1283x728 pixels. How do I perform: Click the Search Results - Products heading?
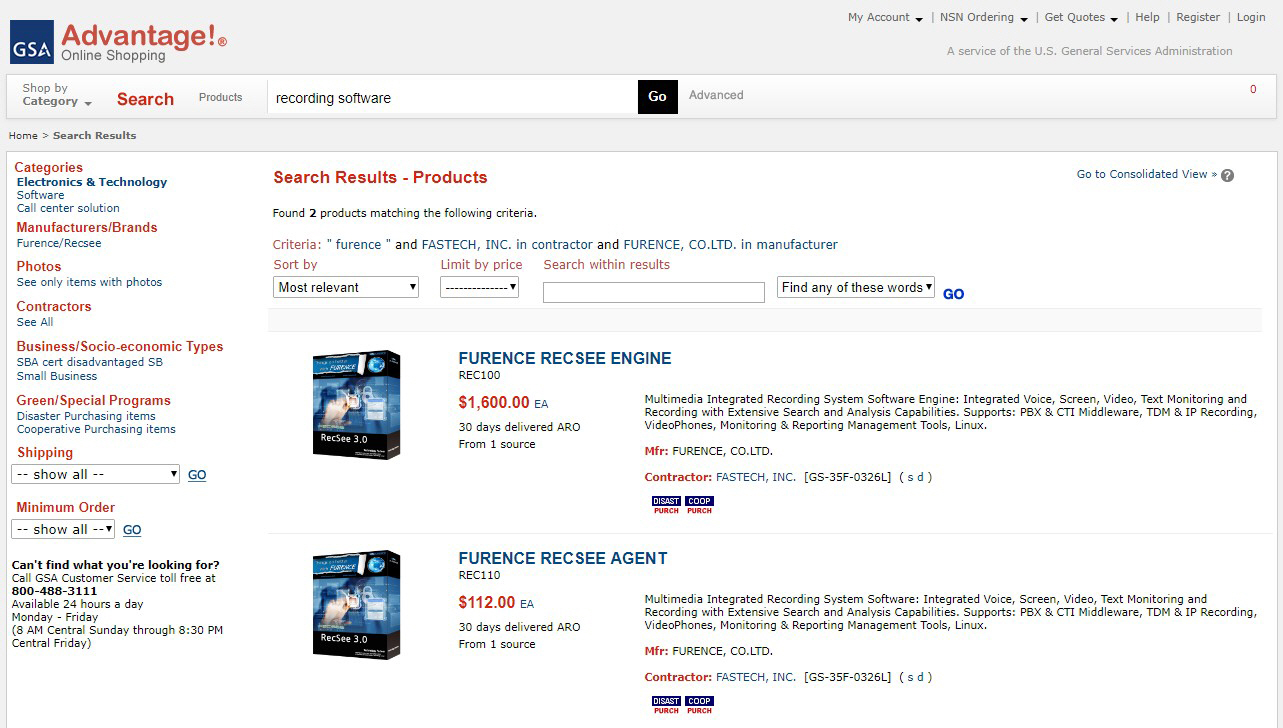coord(380,177)
